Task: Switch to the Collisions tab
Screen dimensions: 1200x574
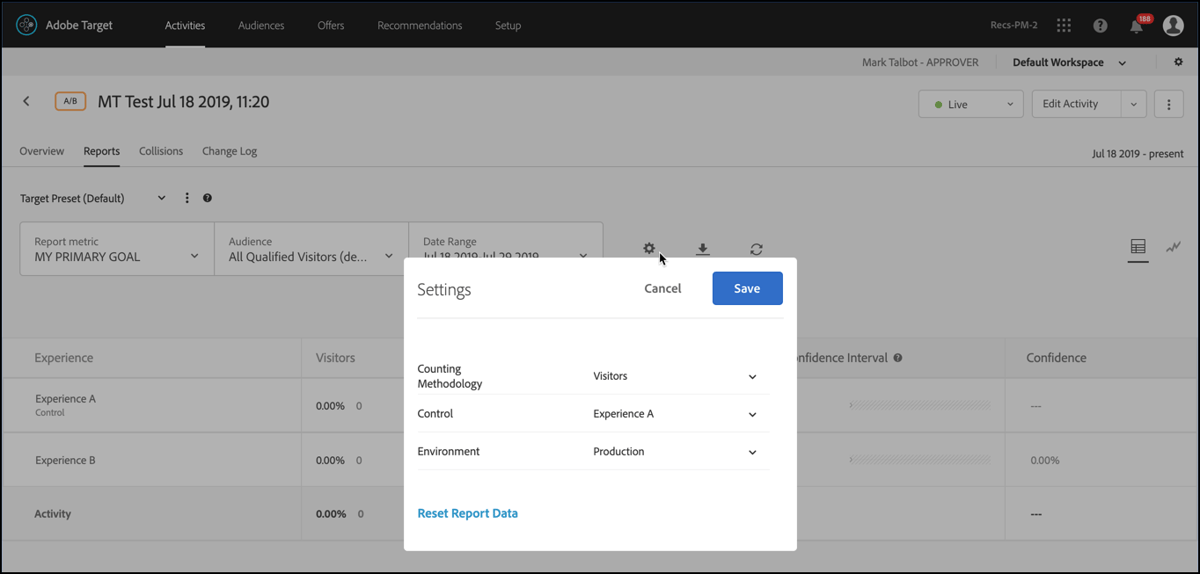Action: point(161,151)
